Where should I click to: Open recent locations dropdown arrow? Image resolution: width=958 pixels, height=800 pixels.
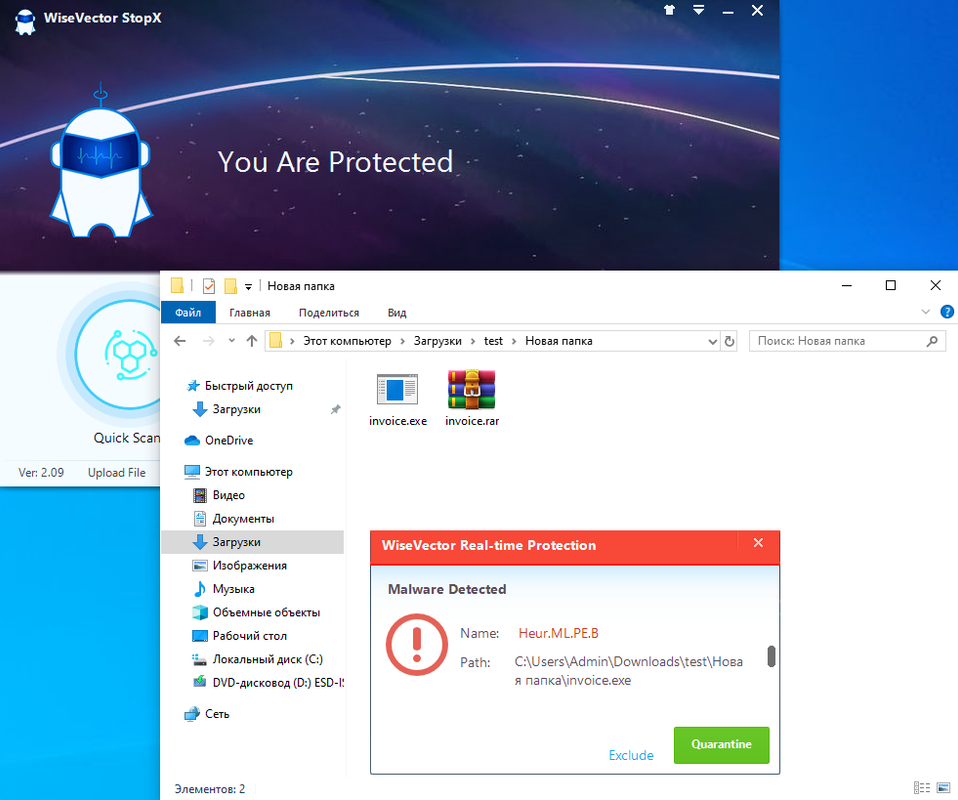point(232,341)
